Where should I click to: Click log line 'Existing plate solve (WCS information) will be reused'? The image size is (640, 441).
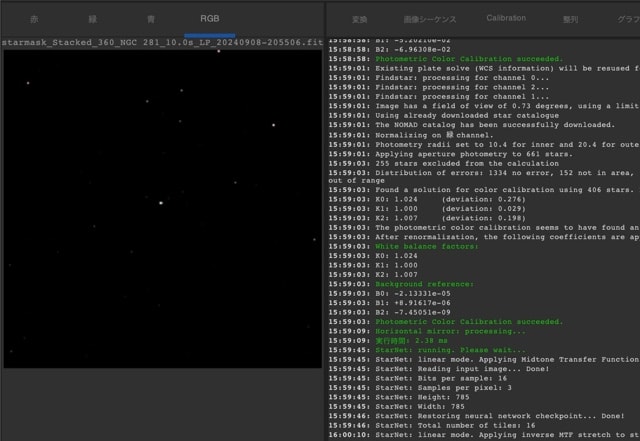coord(484,68)
